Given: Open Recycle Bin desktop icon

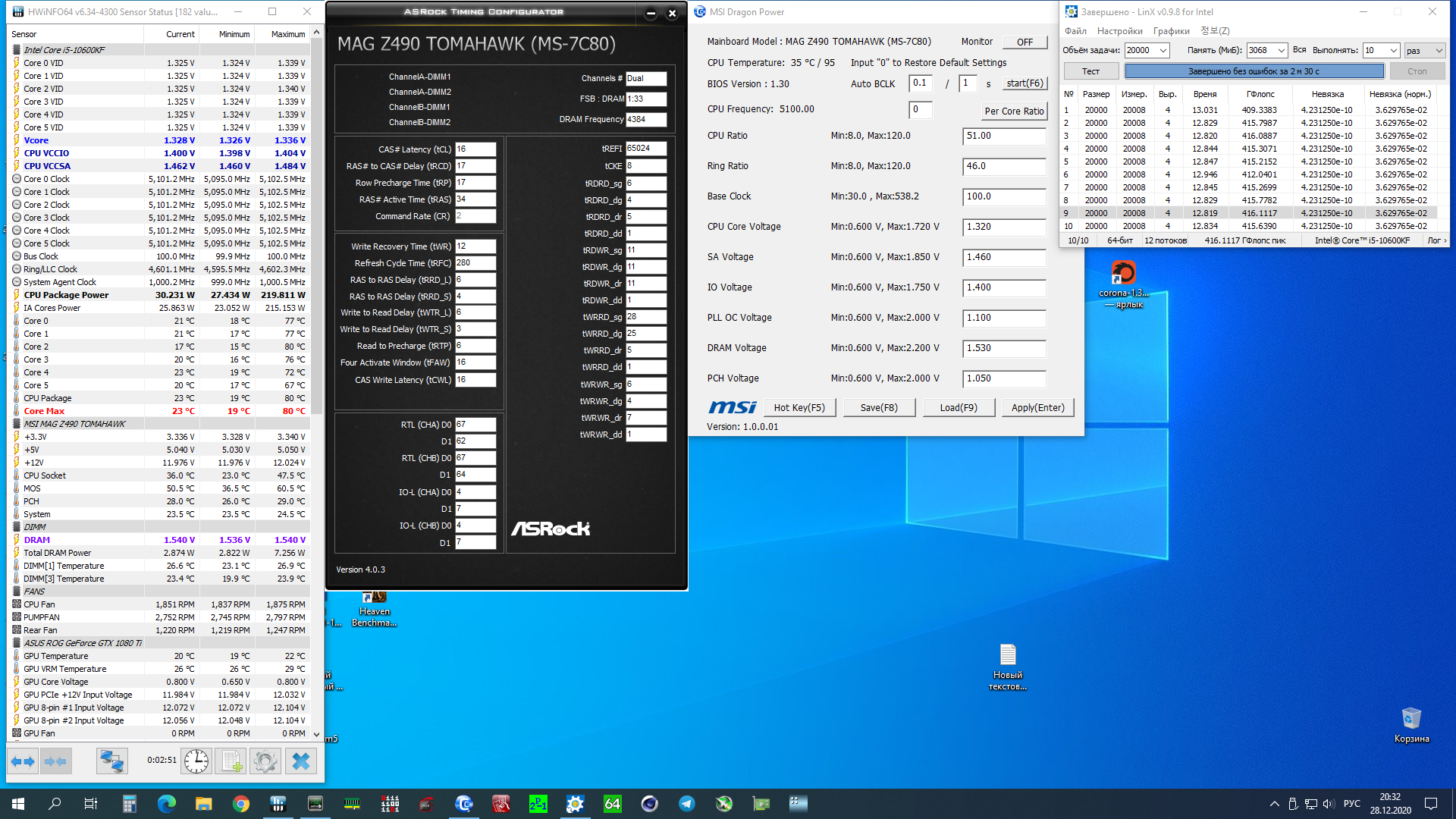Looking at the screenshot, I should [x=1410, y=719].
